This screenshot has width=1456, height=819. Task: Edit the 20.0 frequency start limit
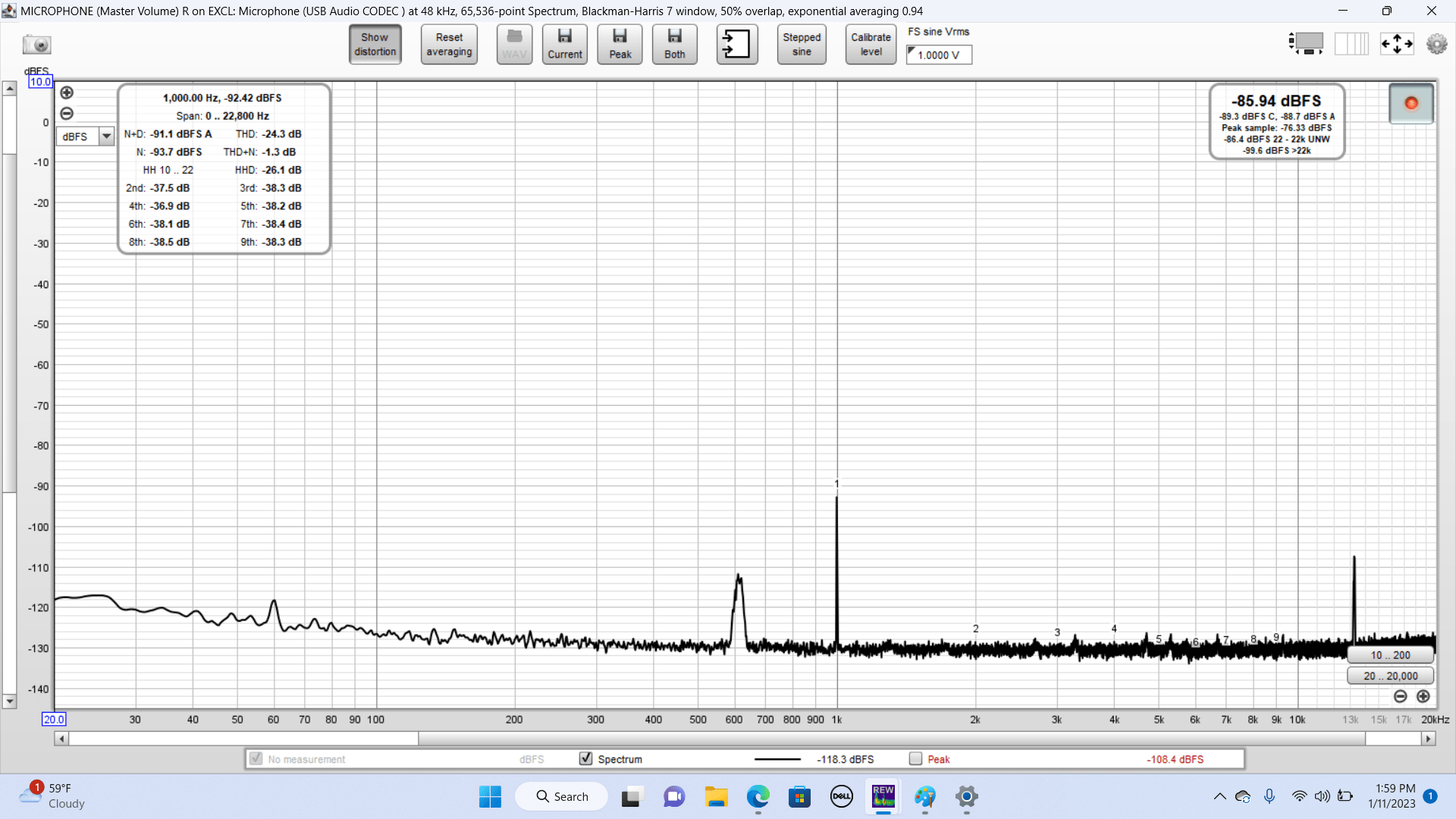[54, 720]
